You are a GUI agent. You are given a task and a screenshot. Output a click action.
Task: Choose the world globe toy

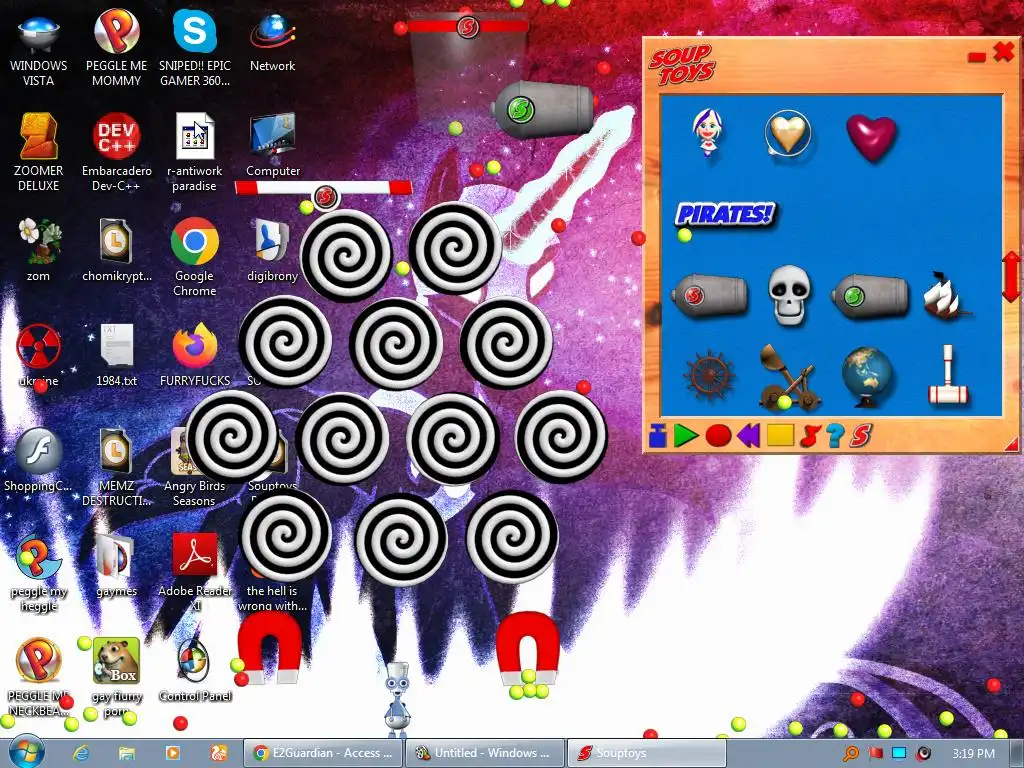pos(867,377)
